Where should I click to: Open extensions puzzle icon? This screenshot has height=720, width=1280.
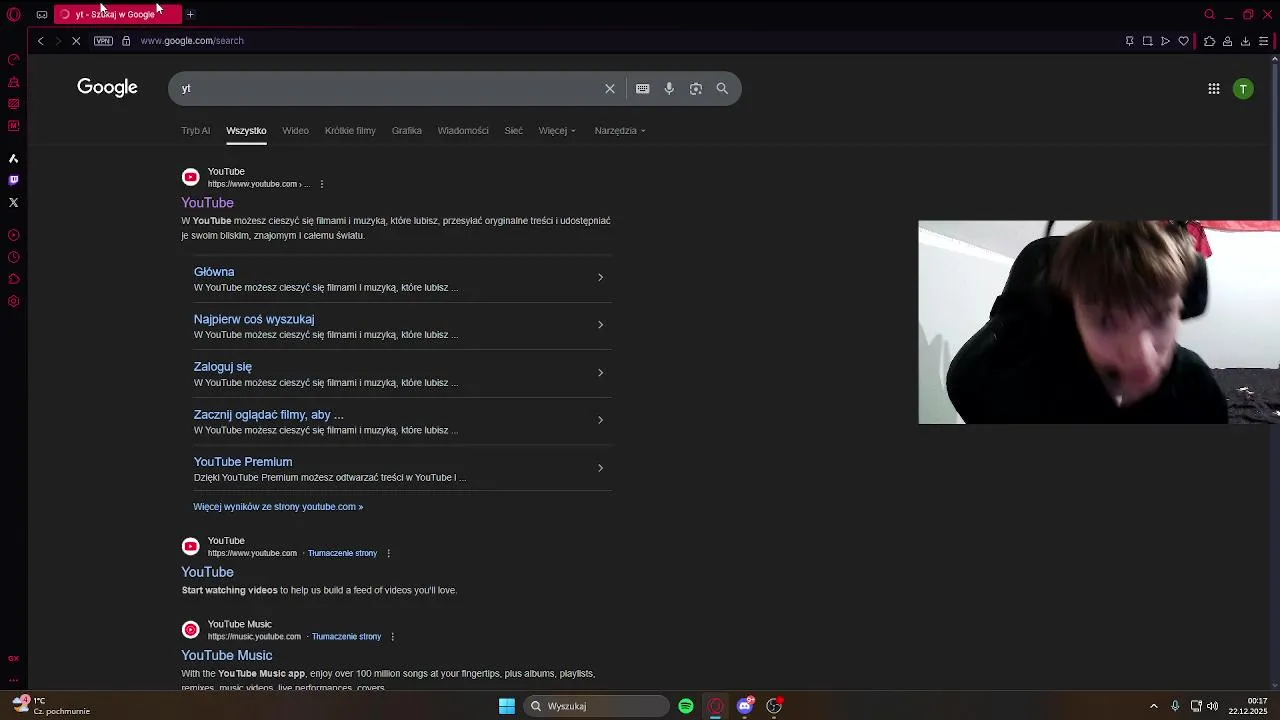[x=1209, y=41]
